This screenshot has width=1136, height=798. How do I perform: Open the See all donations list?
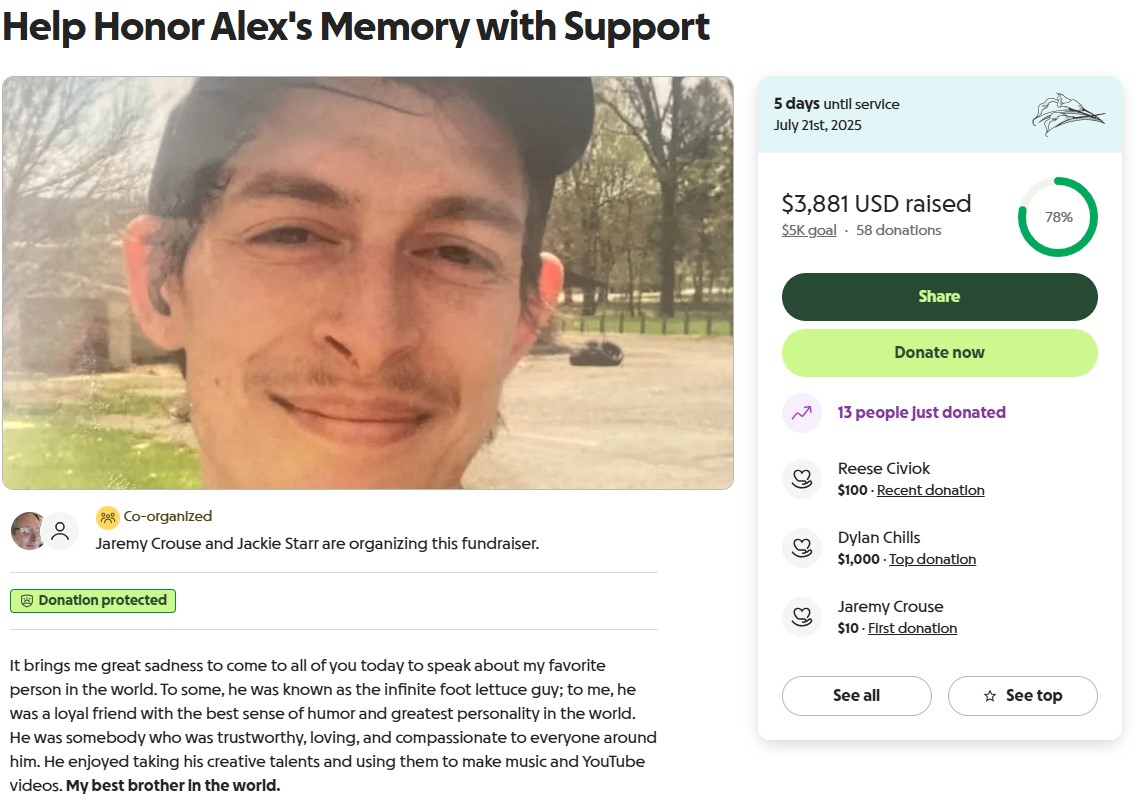click(x=856, y=696)
